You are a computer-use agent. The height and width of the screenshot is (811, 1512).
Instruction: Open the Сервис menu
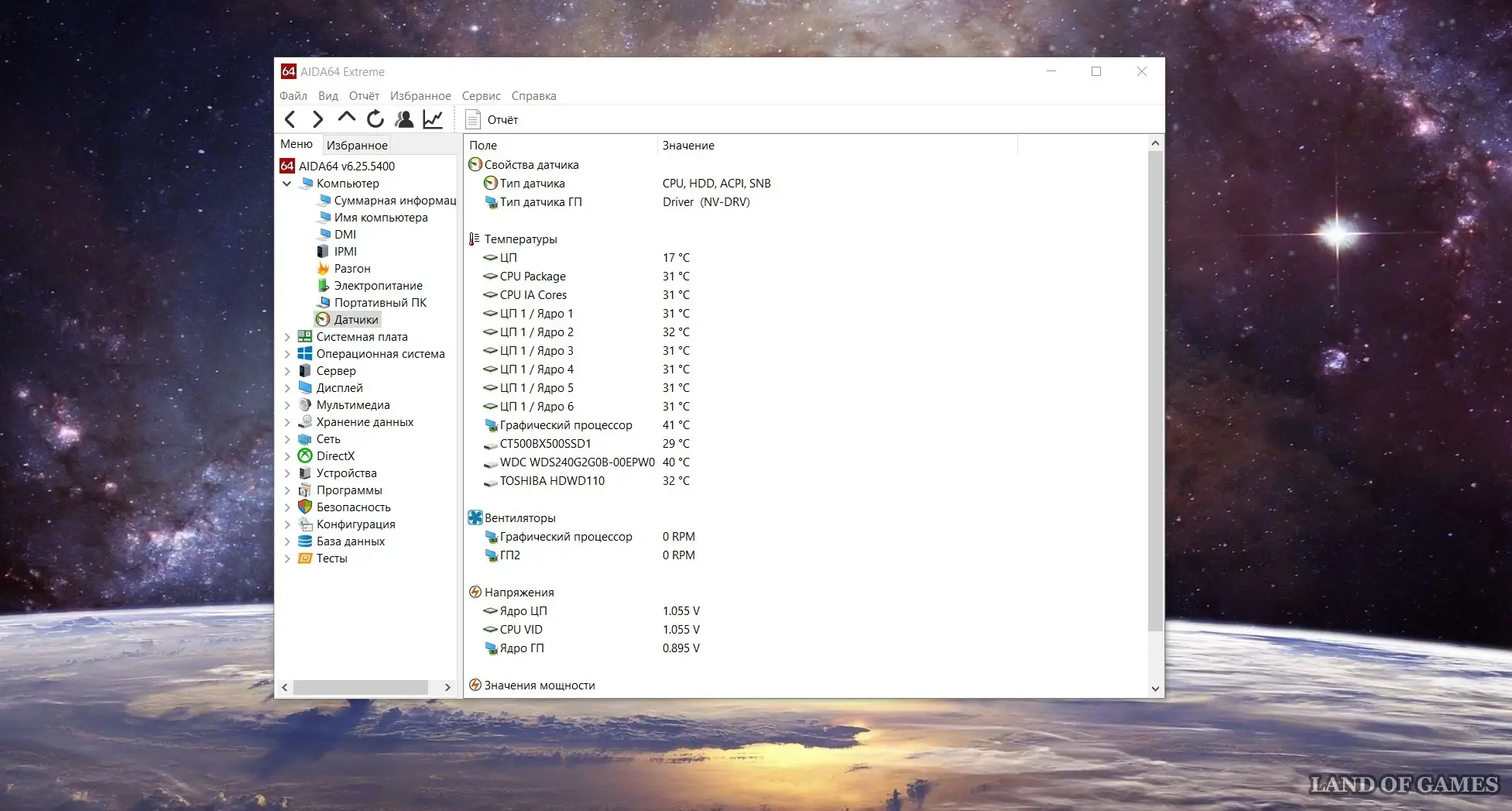point(481,96)
